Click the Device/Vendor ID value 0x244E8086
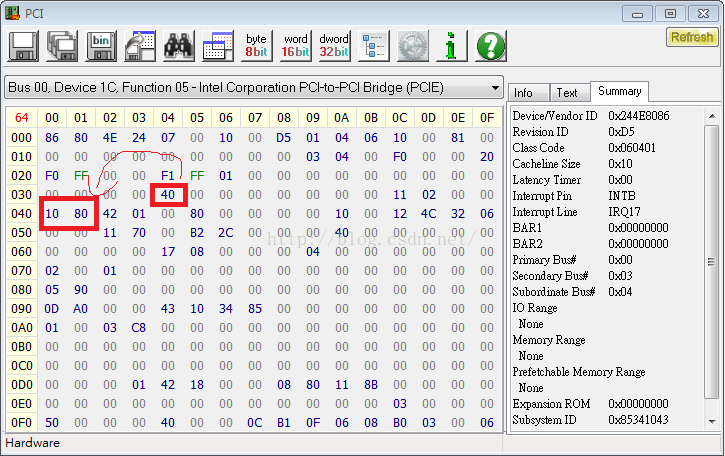Image resolution: width=725 pixels, height=456 pixels. 639,116
